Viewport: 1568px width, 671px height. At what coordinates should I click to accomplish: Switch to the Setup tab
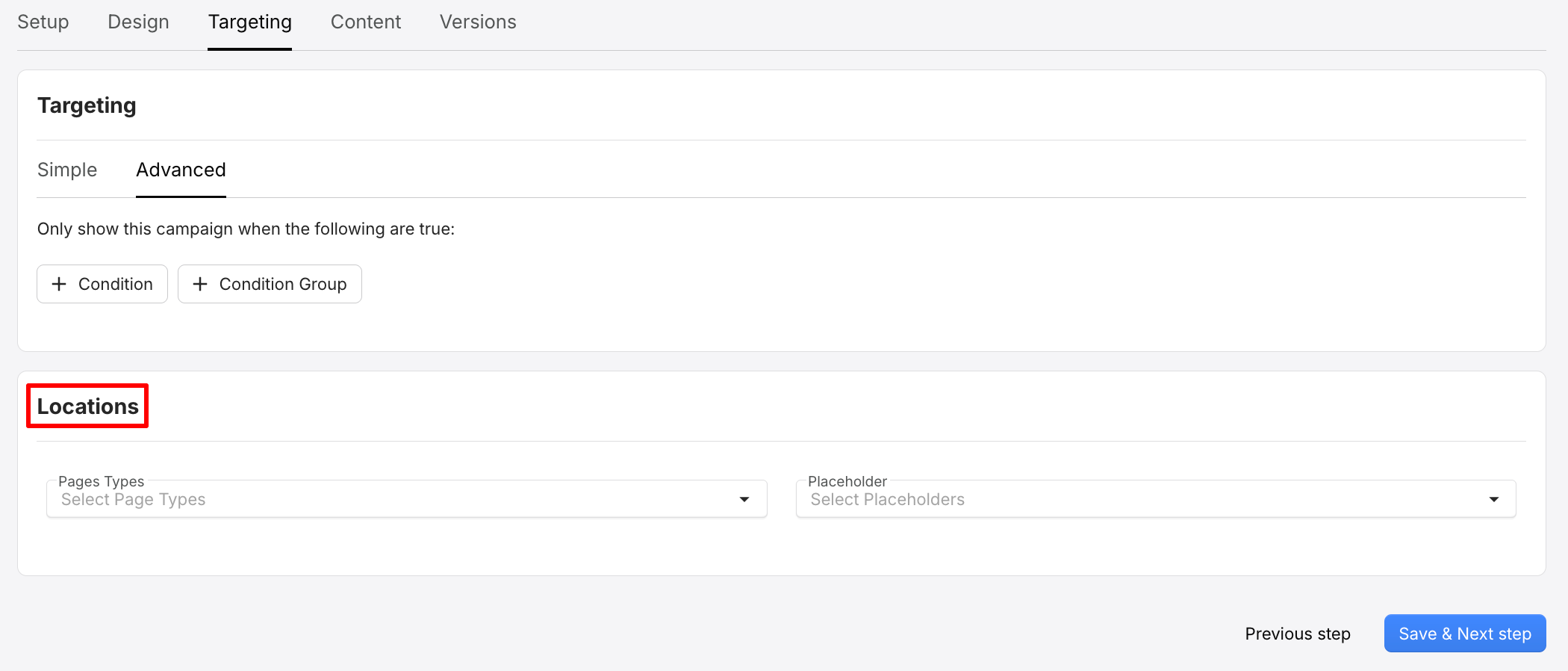[43, 22]
